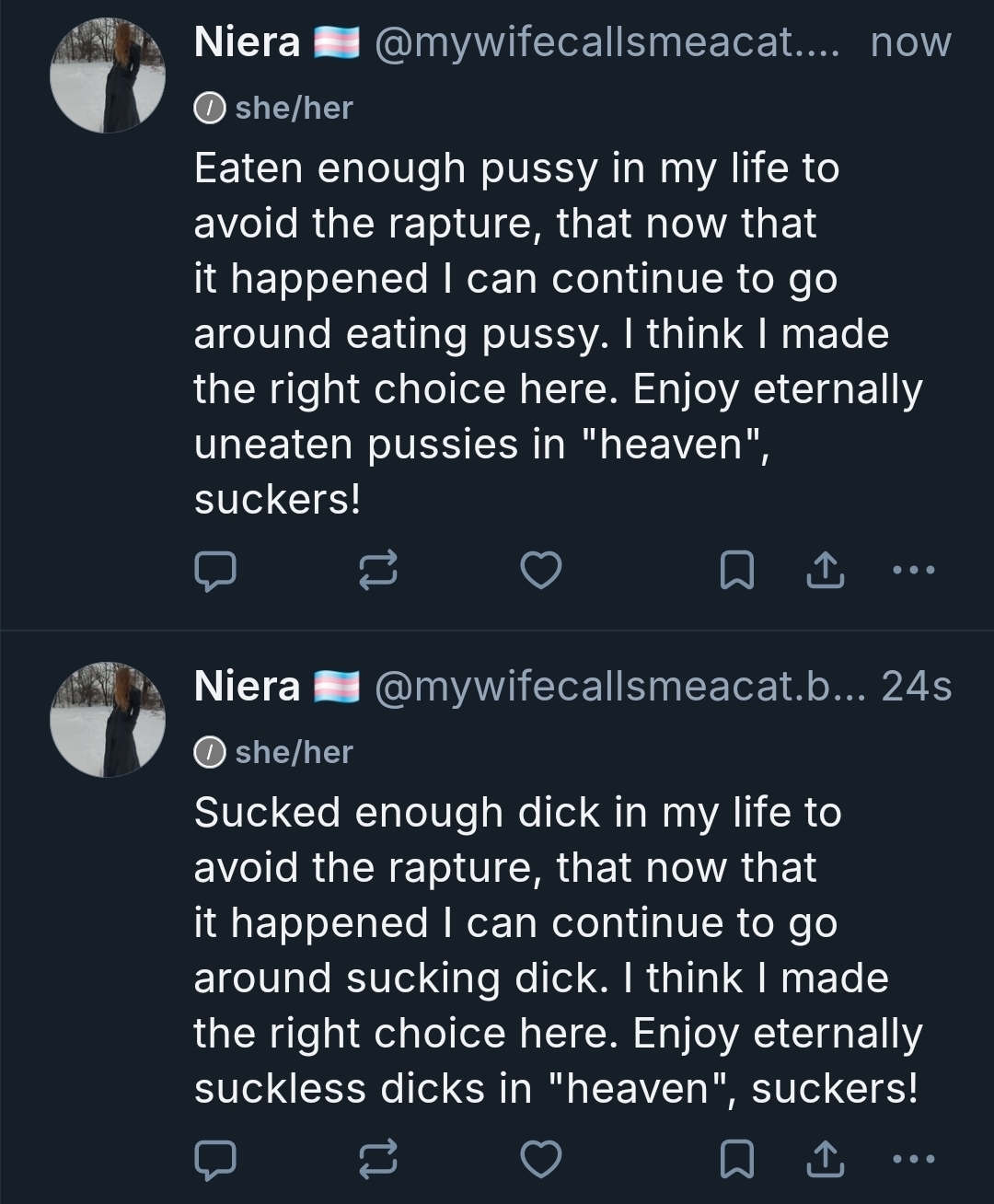Open more options for the now post
The height and width of the screenshot is (1204, 994).
tap(914, 571)
